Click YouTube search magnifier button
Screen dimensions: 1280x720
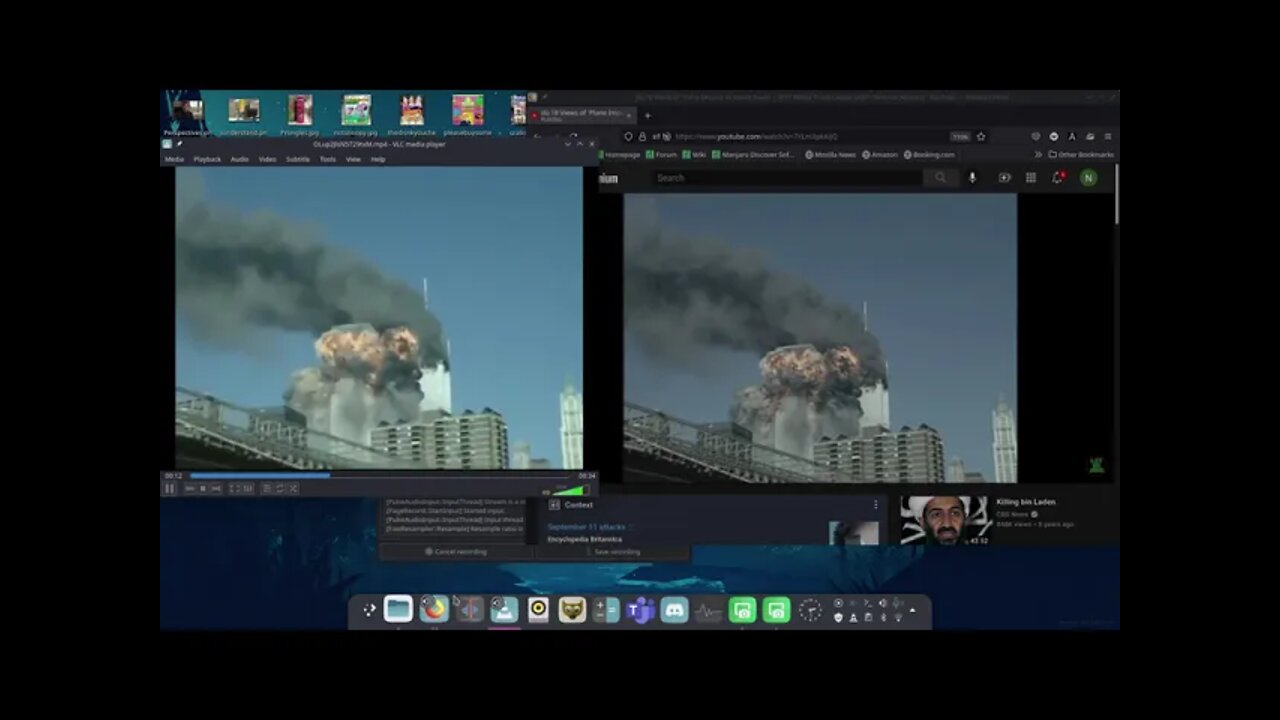tap(940, 178)
